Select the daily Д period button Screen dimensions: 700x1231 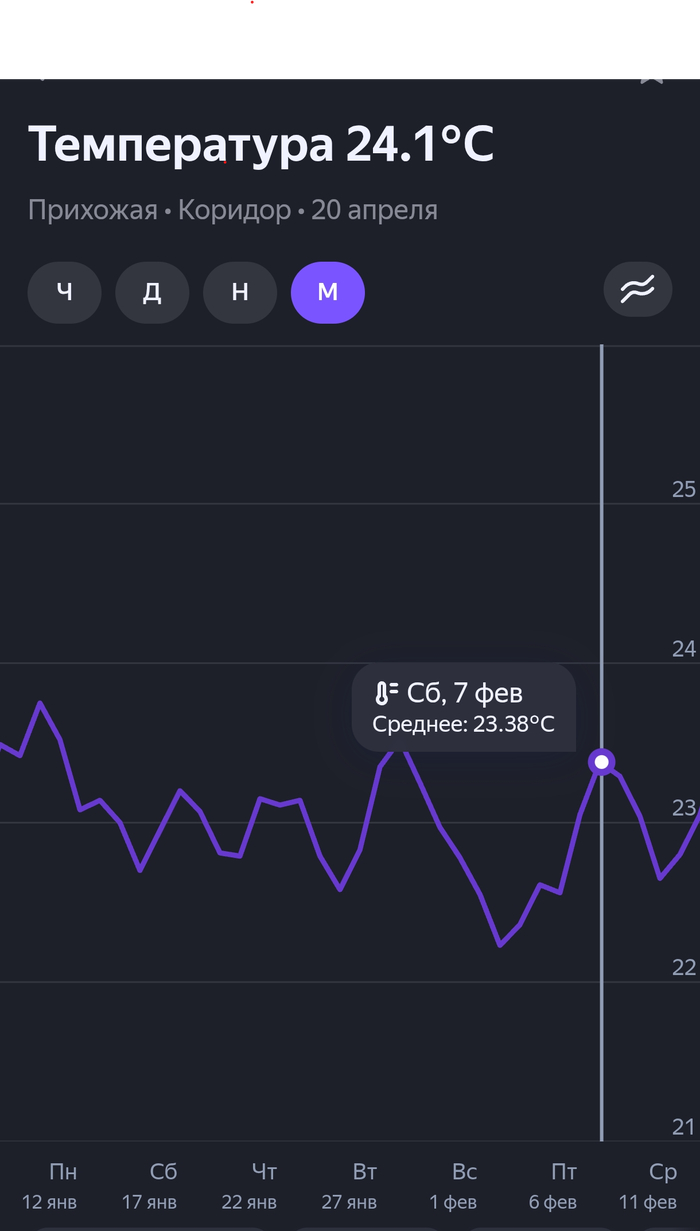(152, 293)
